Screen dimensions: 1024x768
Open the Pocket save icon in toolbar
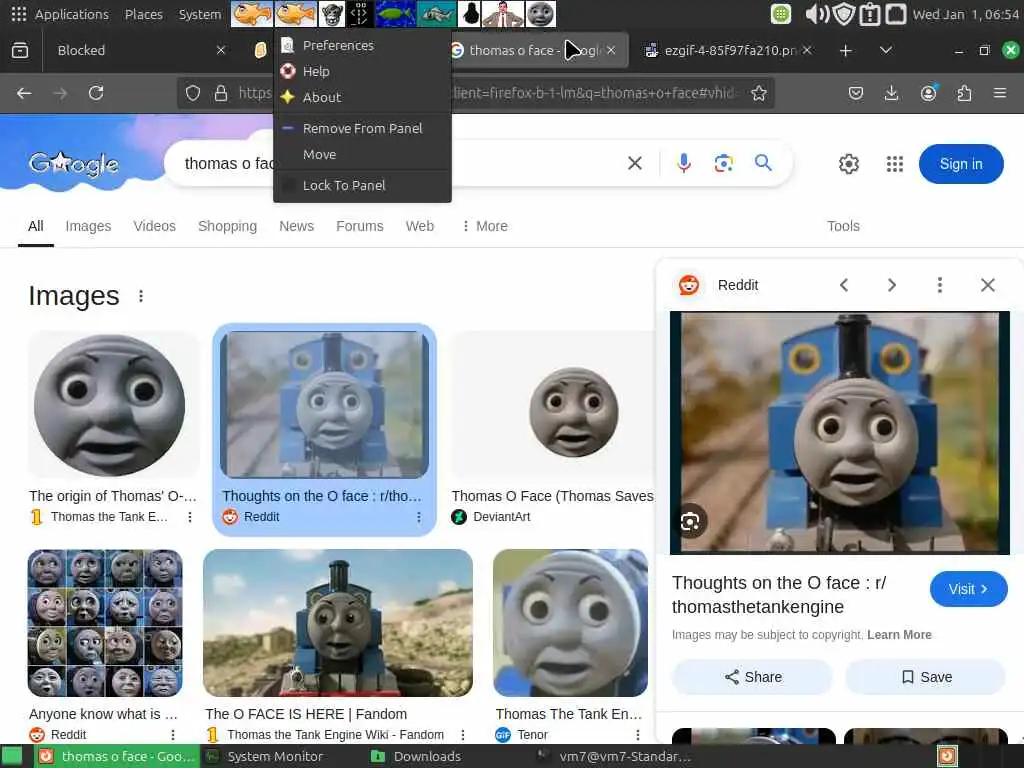[856, 93]
